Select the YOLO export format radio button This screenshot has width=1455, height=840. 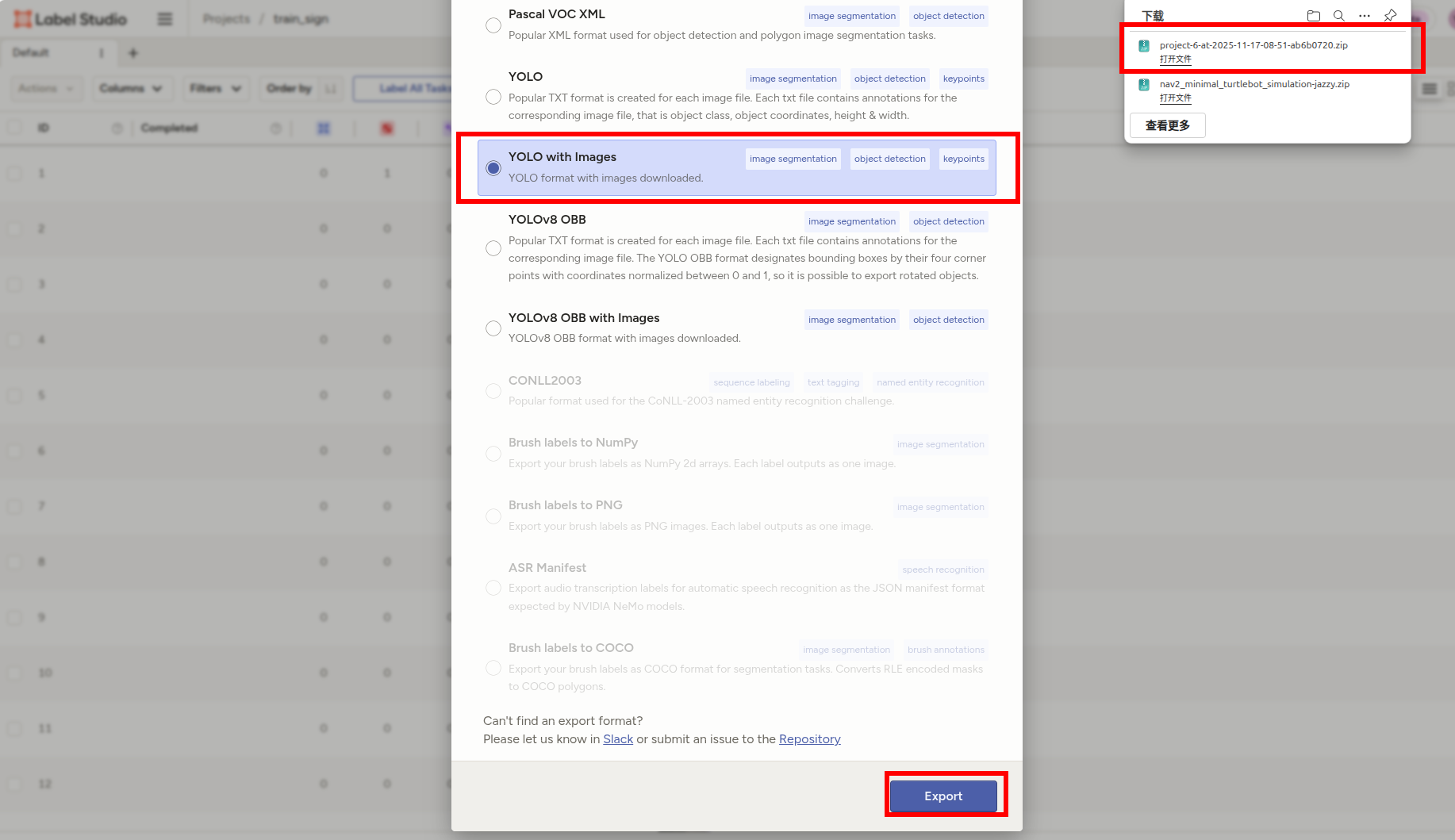click(x=493, y=97)
